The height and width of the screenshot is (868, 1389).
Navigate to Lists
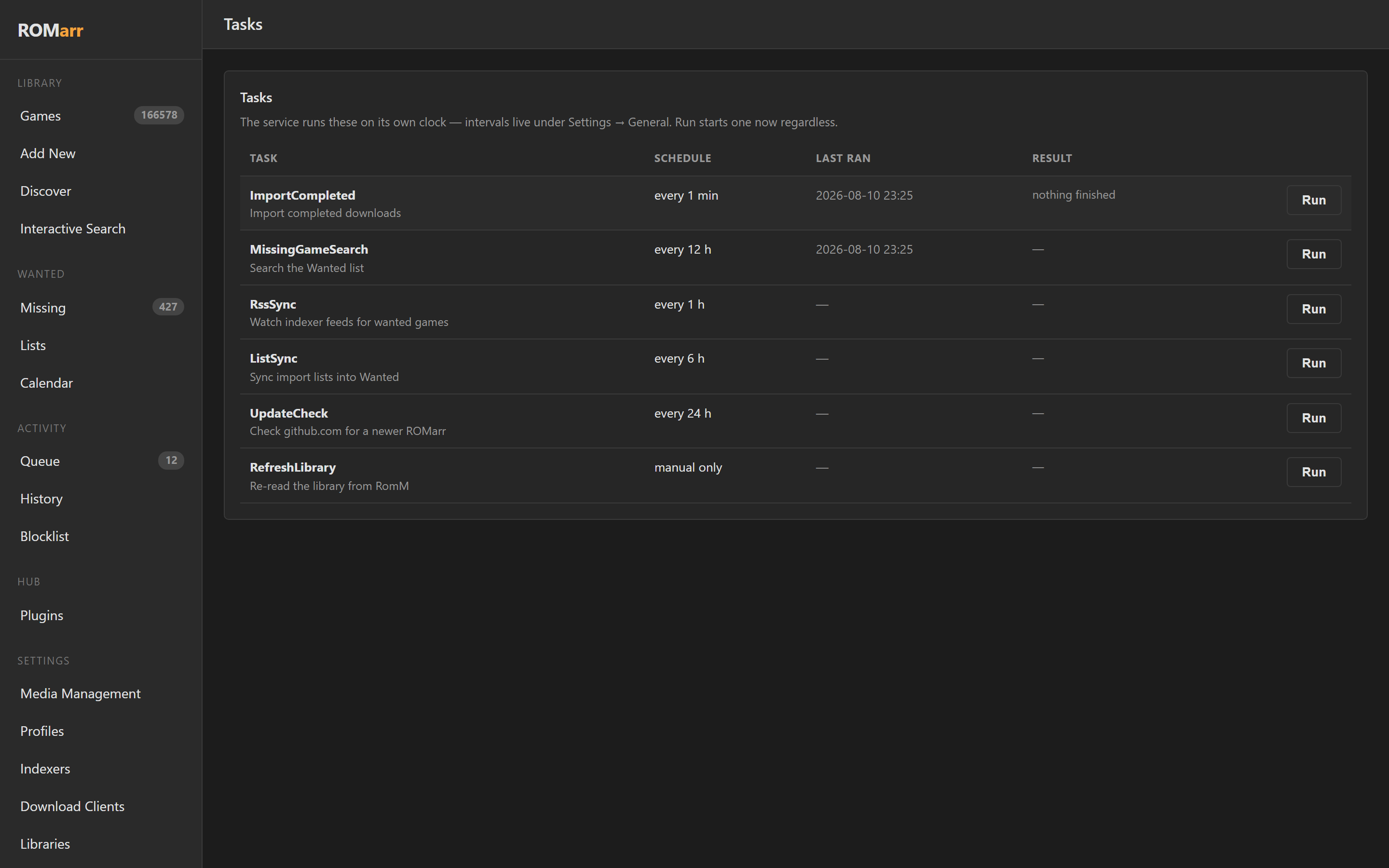[x=33, y=345]
